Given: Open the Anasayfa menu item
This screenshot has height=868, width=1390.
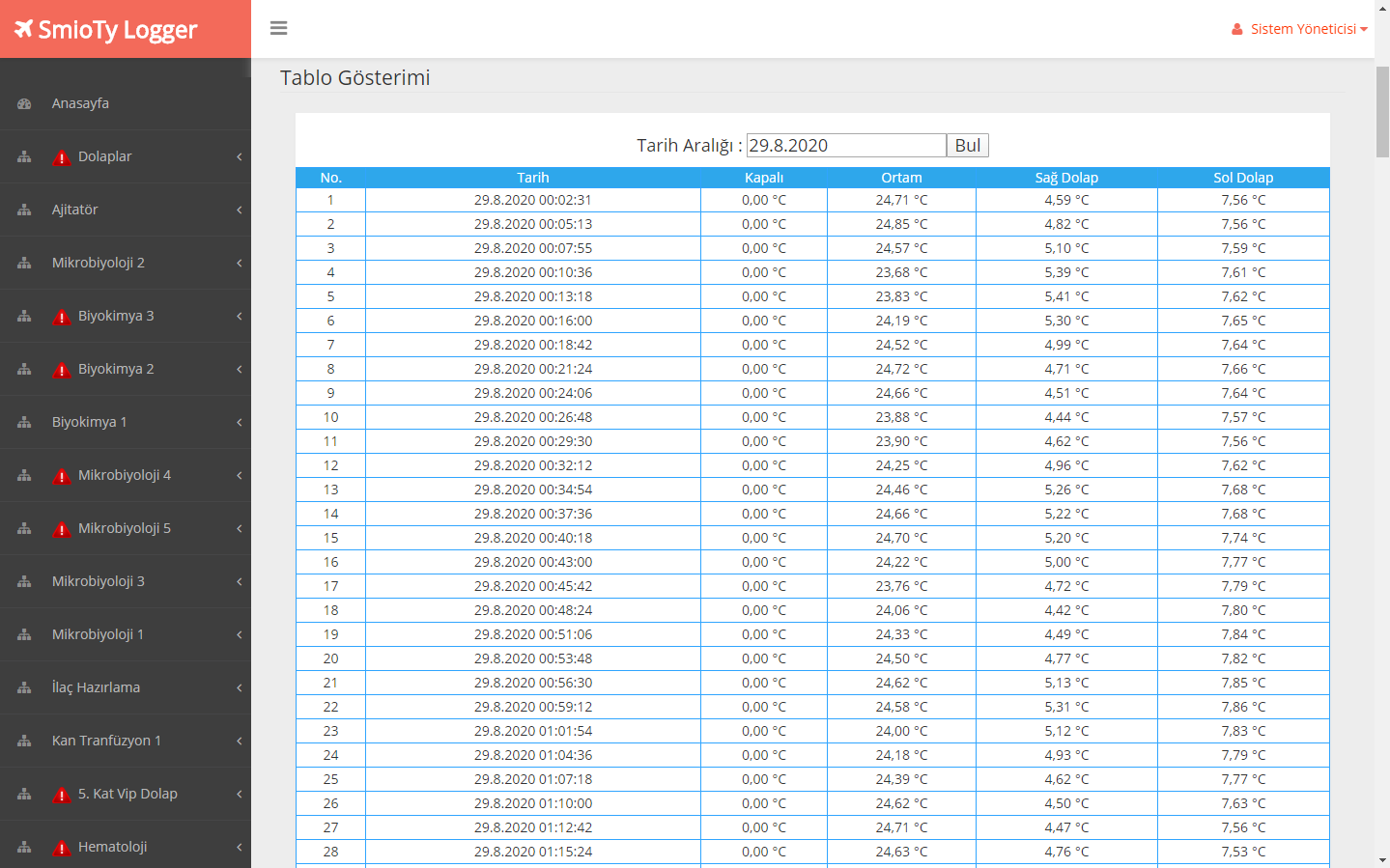Looking at the screenshot, I should pyautogui.click(x=126, y=103).
